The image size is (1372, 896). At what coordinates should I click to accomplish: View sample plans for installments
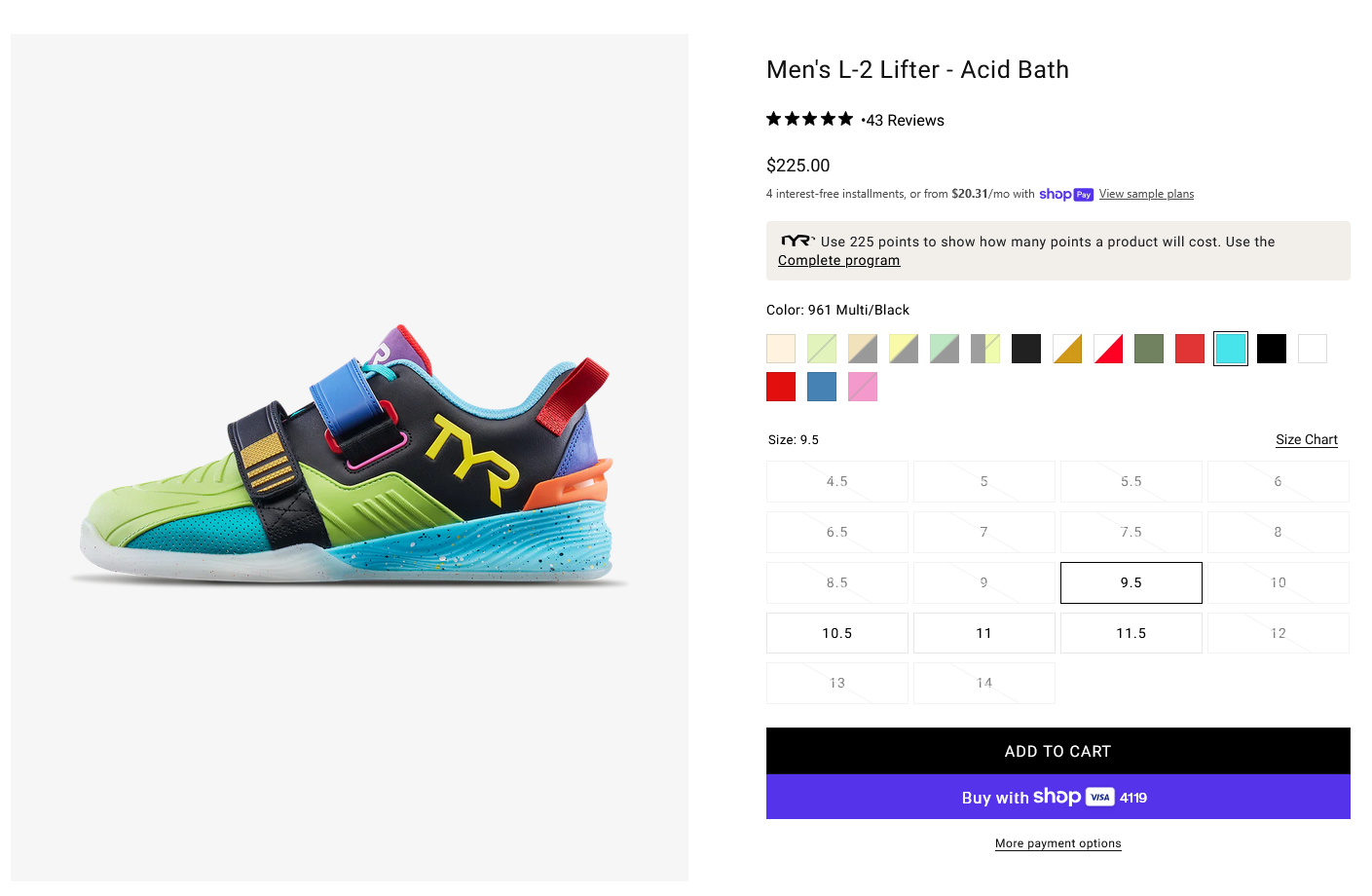[1146, 194]
